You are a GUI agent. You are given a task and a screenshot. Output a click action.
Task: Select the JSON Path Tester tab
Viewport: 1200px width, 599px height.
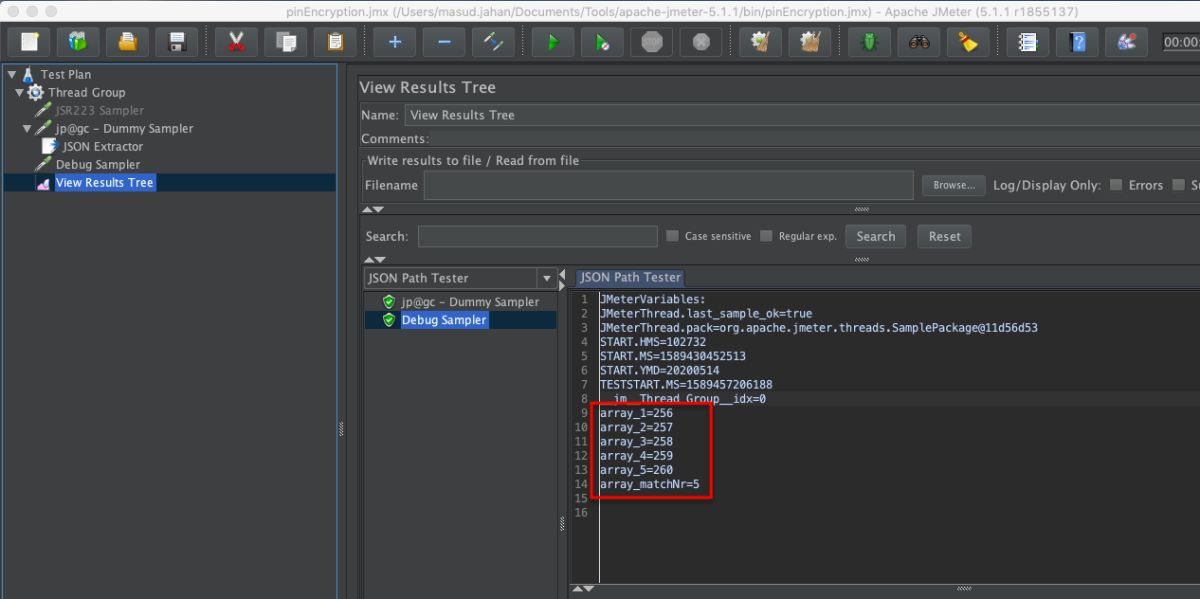[x=630, y=277]
